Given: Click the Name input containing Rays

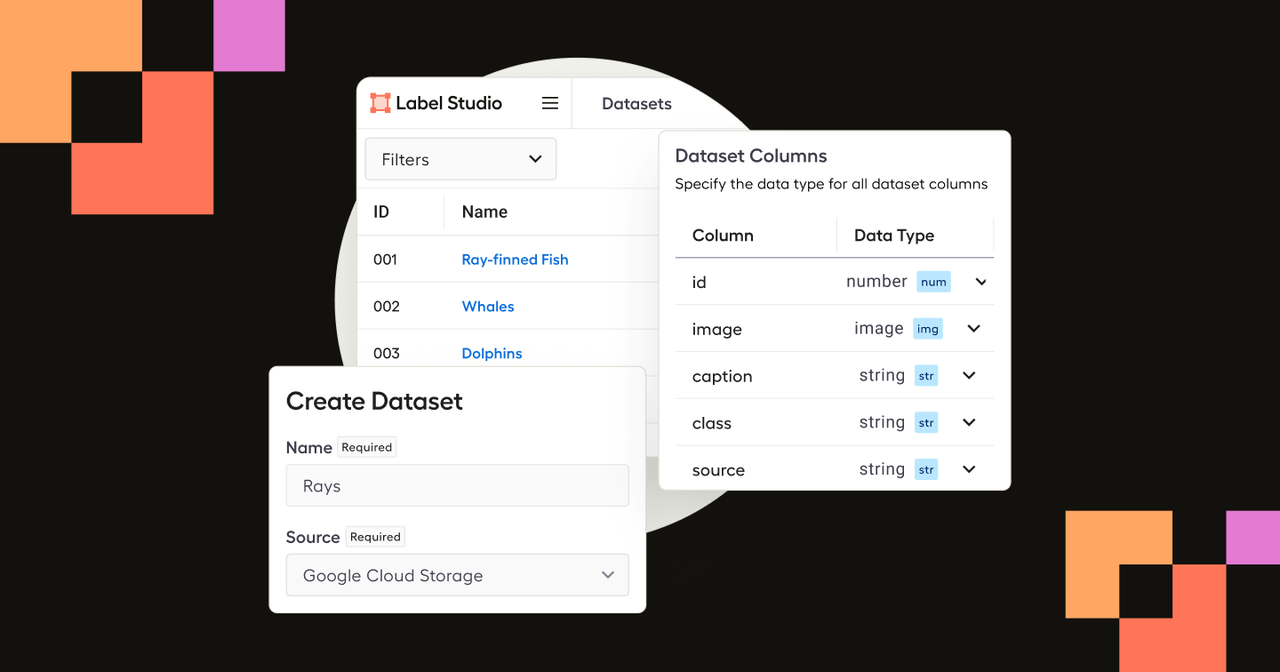Looking at the screenshot, I should click(457, 485).
